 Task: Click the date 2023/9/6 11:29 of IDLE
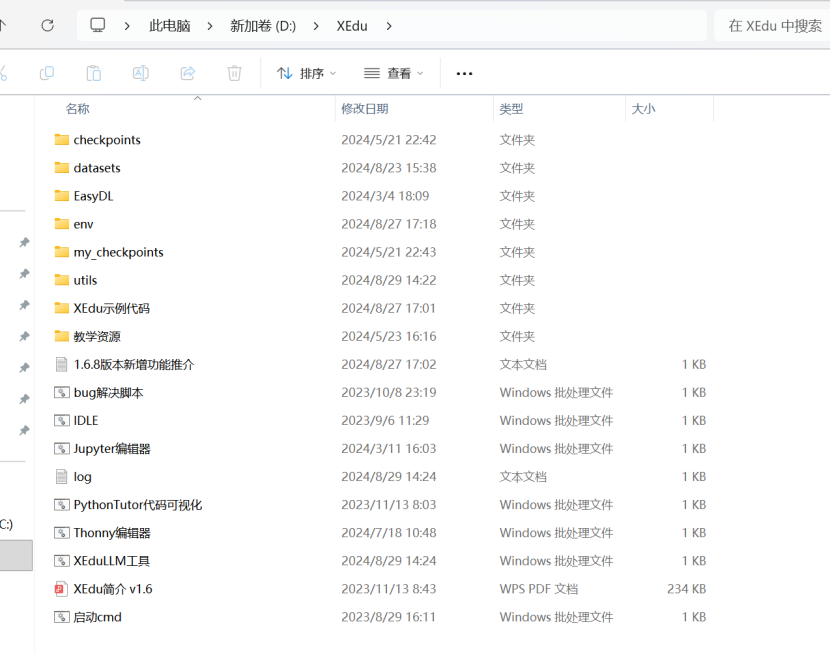click(385, 420)
